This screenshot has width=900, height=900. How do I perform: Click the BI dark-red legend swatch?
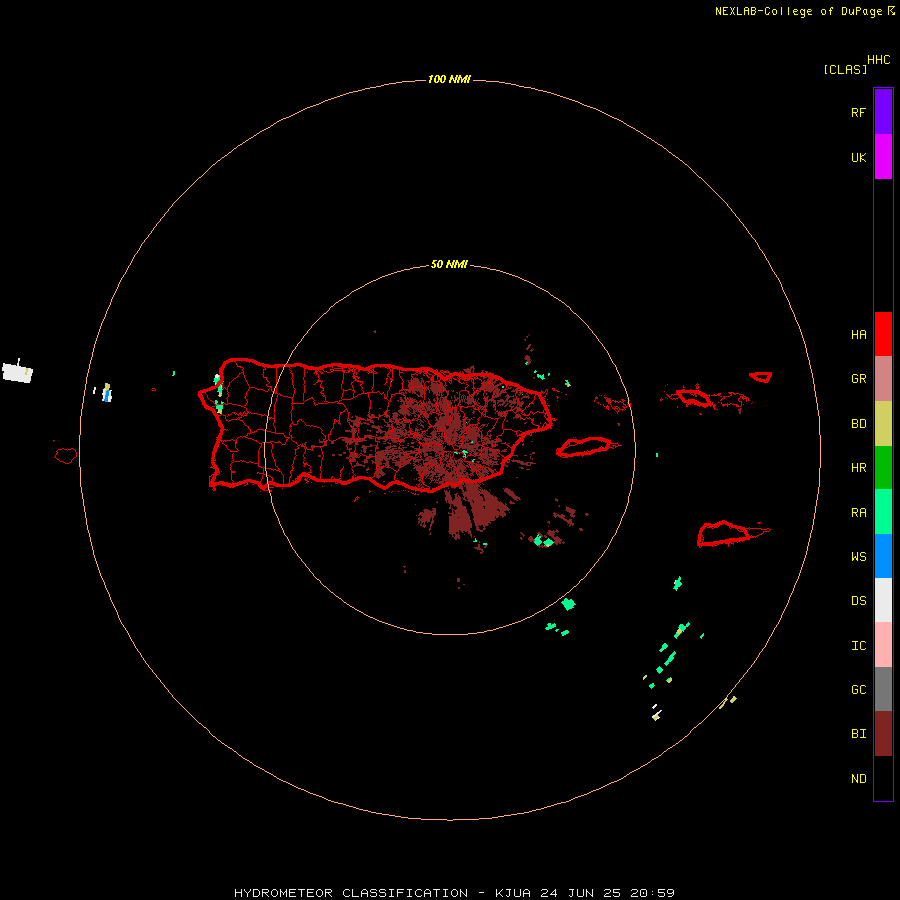point(883,734)
